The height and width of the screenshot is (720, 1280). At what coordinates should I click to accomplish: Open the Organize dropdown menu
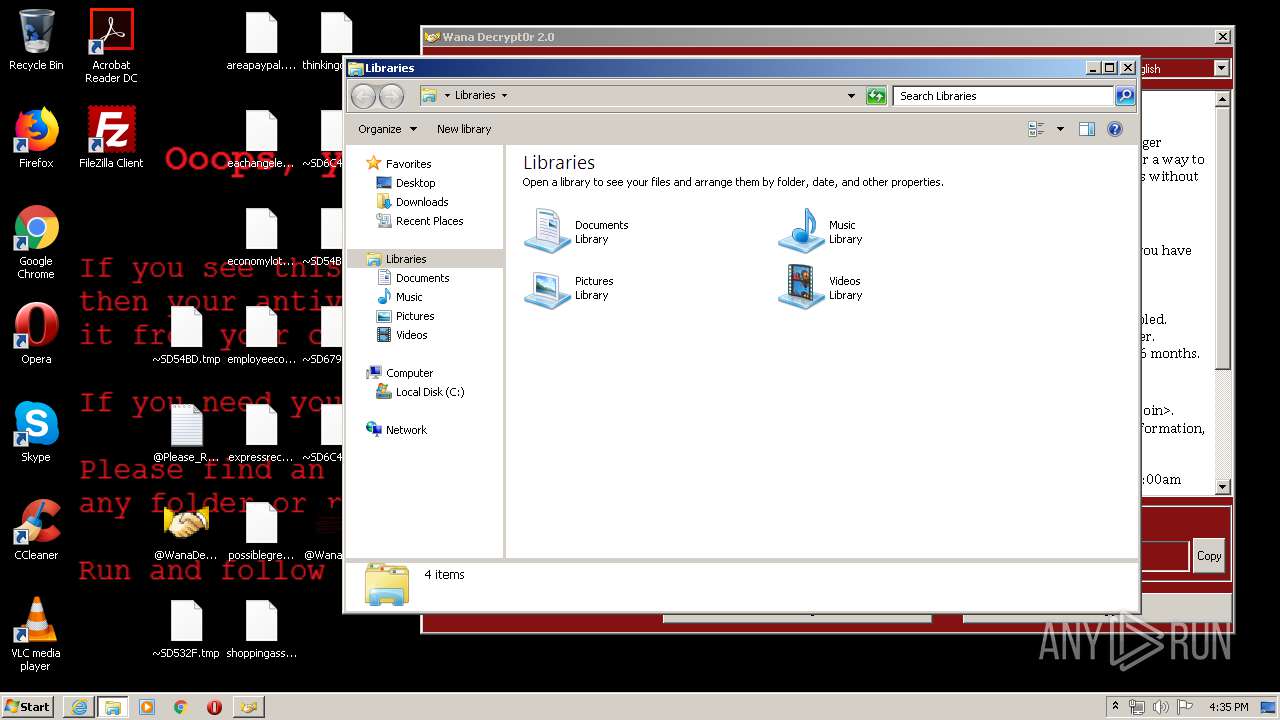coord(388,129)
